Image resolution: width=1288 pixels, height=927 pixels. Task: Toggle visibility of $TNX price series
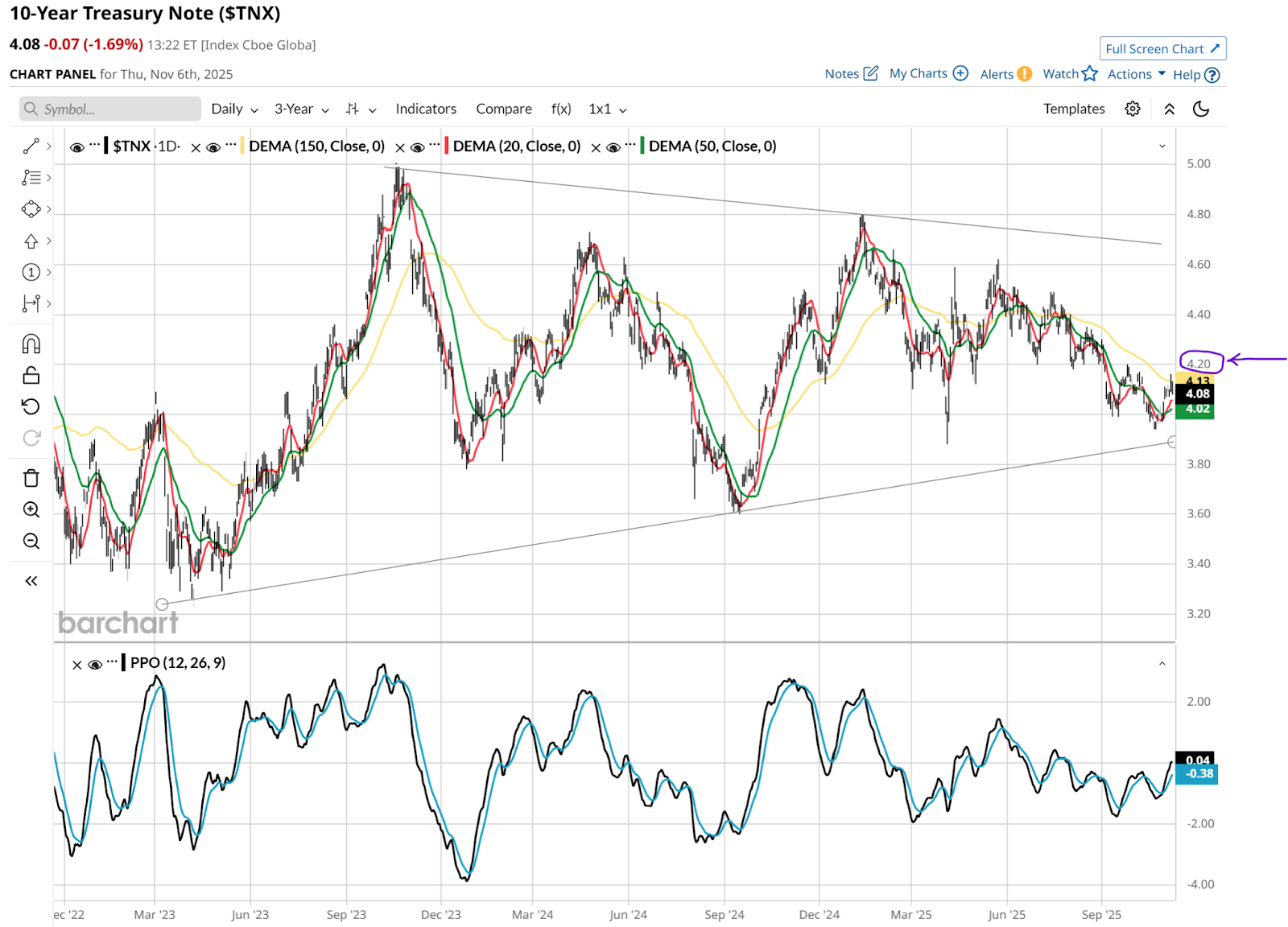click(x=77, y=147)
